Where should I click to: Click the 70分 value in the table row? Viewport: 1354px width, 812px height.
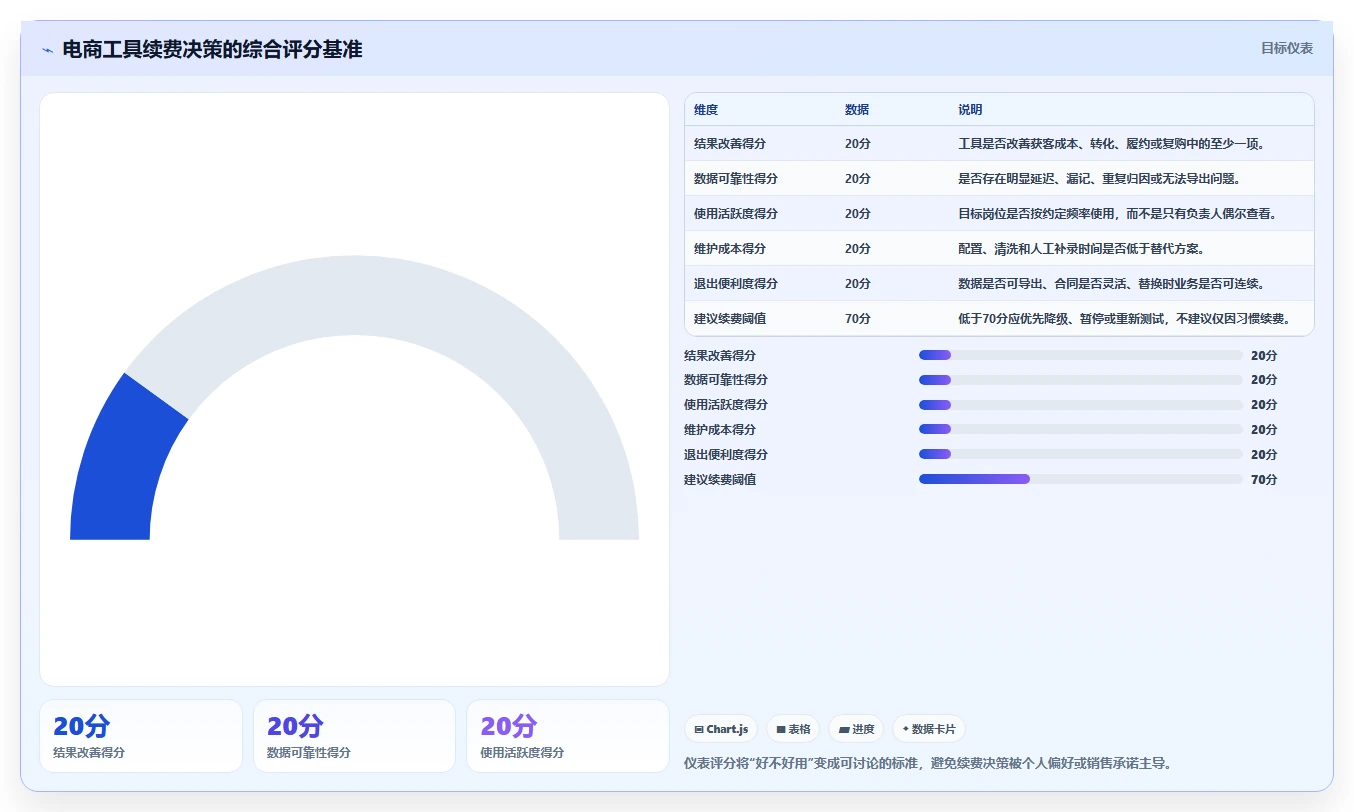pyautogui.click(x=858, y=319)
